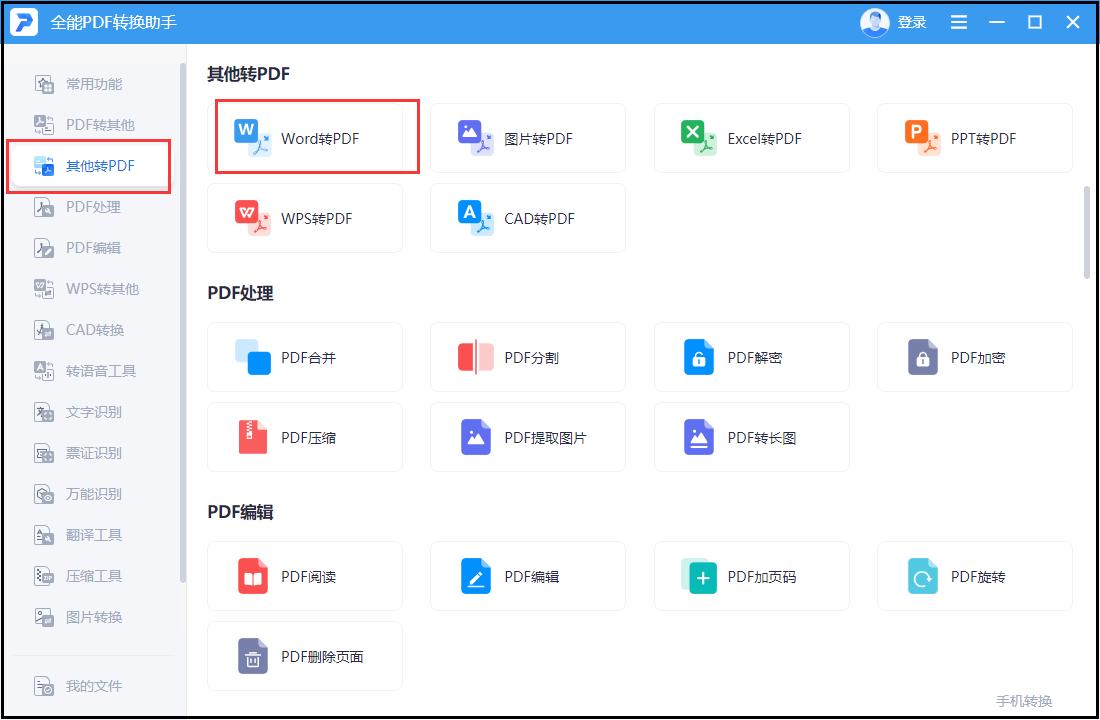Close the 全能PDF转换助手 window
Viewport: 1100px width, 720px height.
coord(1073,22)
